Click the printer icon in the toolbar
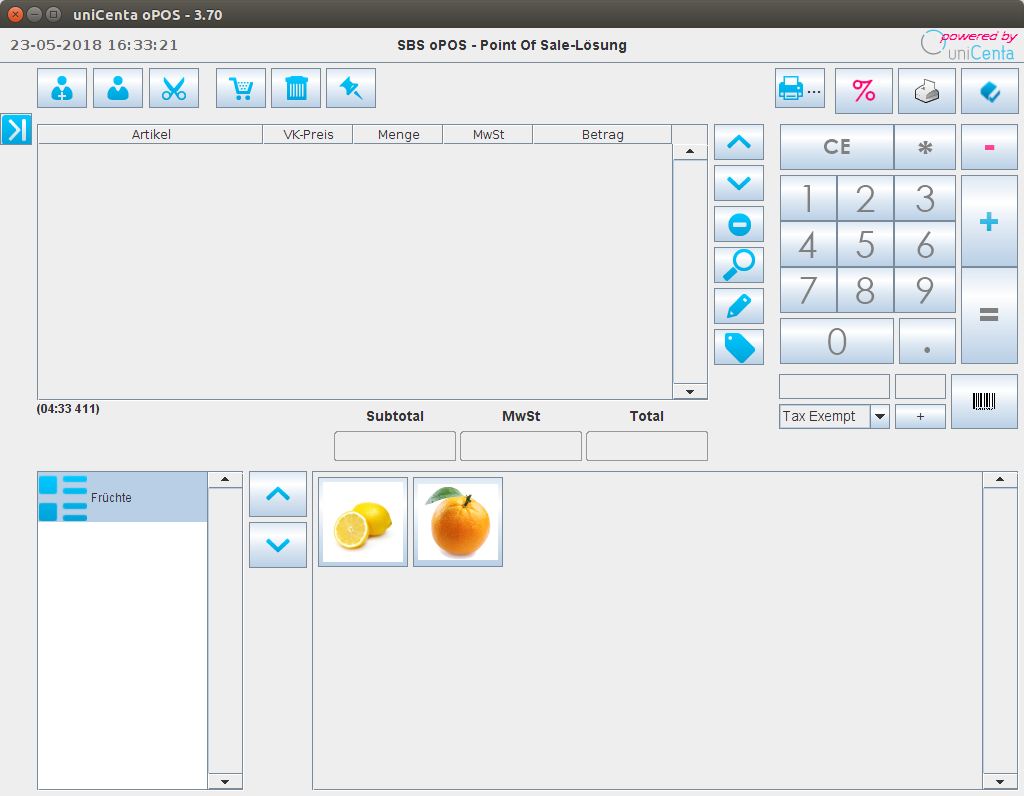Screen dimensions: 1024x796 [799, 90]
